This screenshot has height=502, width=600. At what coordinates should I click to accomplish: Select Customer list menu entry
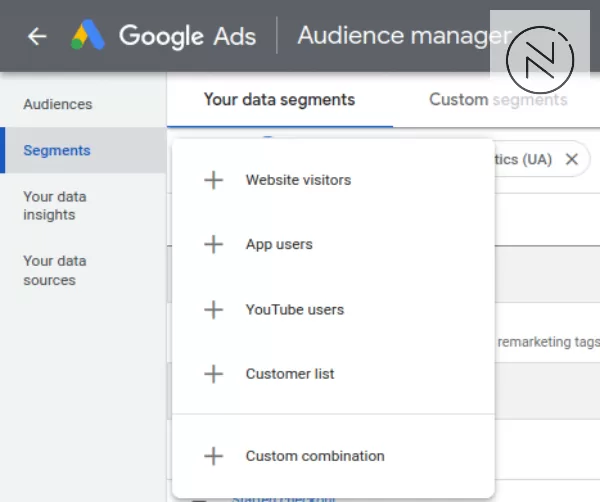point(290,374)
